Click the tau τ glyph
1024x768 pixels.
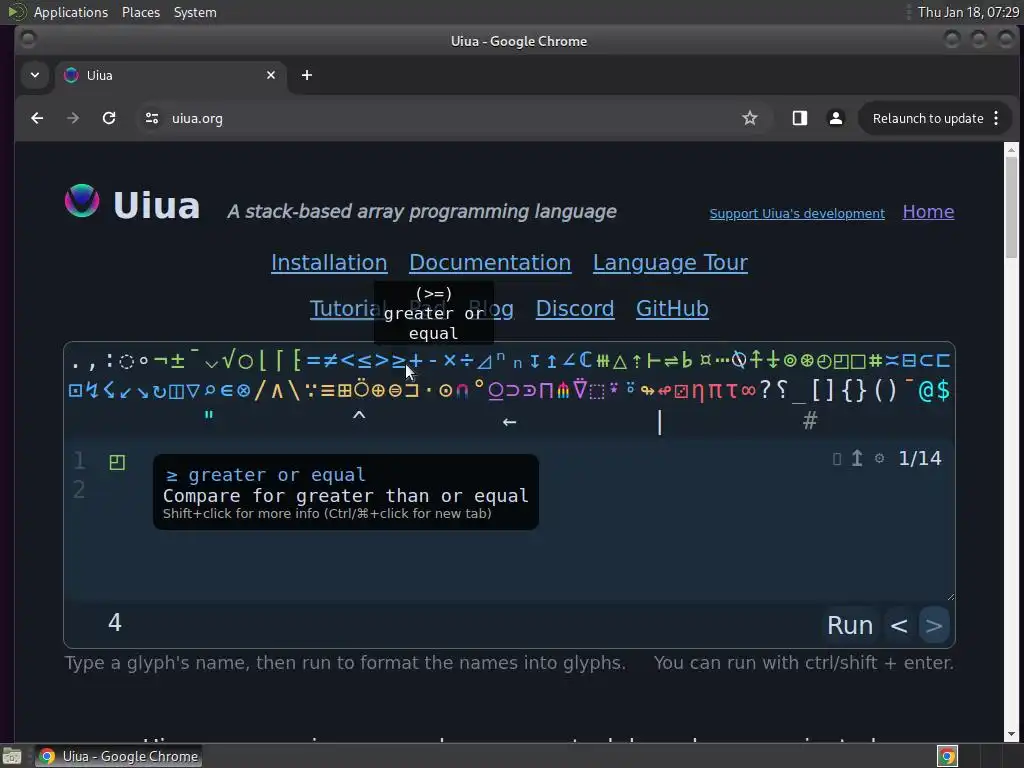(x=731, y=391)
